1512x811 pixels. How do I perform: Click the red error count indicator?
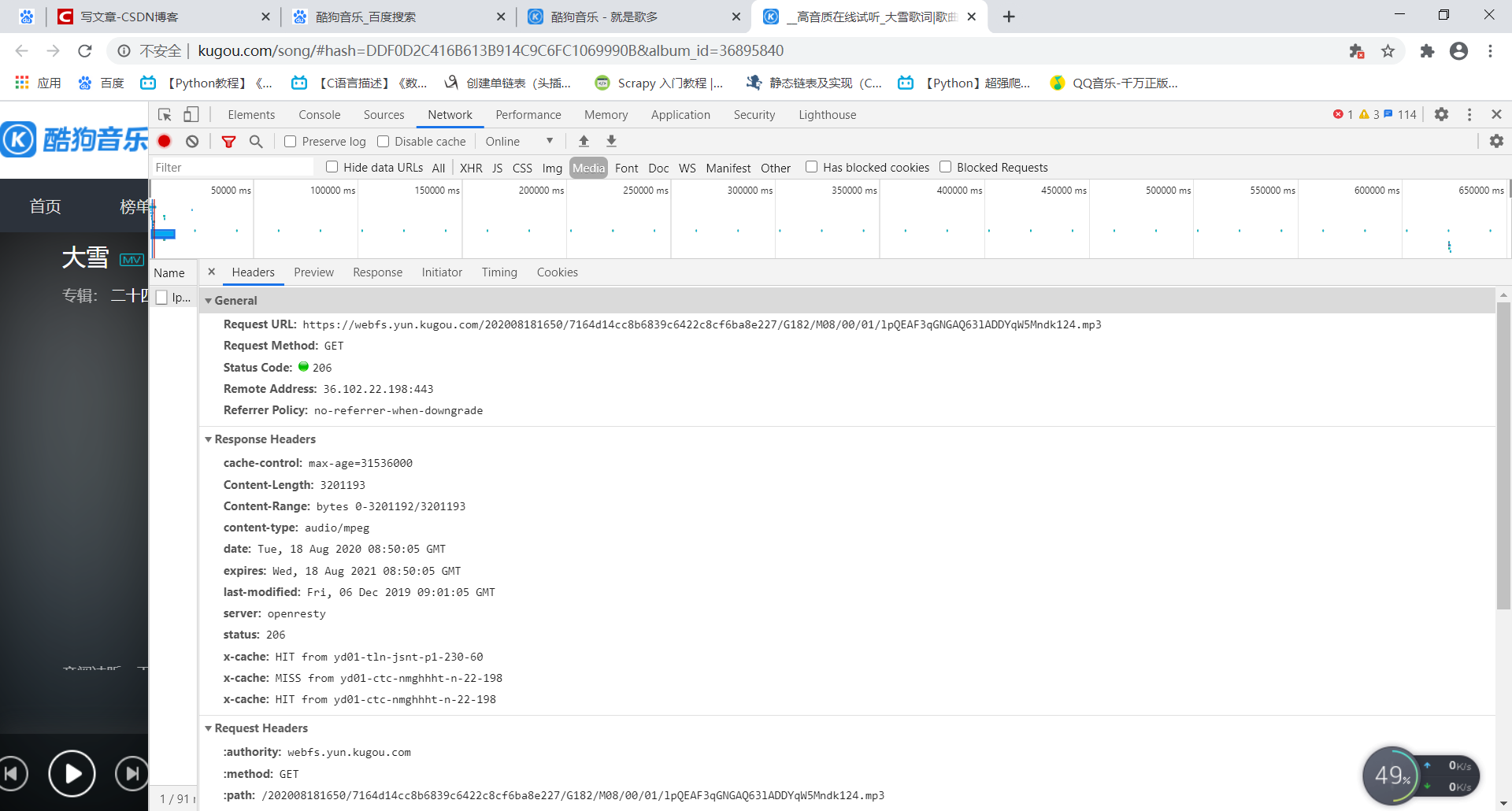click(x=1343, y=114)
